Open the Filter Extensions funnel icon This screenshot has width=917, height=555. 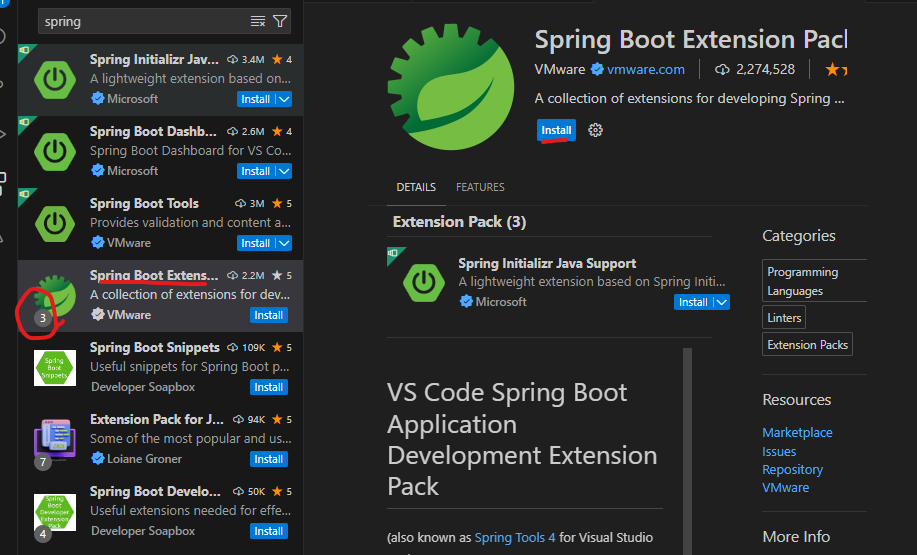(x=280, y=22)
